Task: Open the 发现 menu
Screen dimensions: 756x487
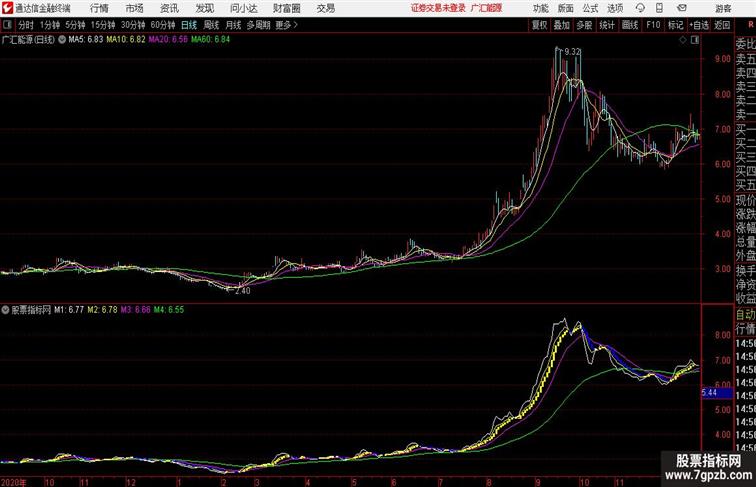Action: pyautogui.click(x=204, y=8)
